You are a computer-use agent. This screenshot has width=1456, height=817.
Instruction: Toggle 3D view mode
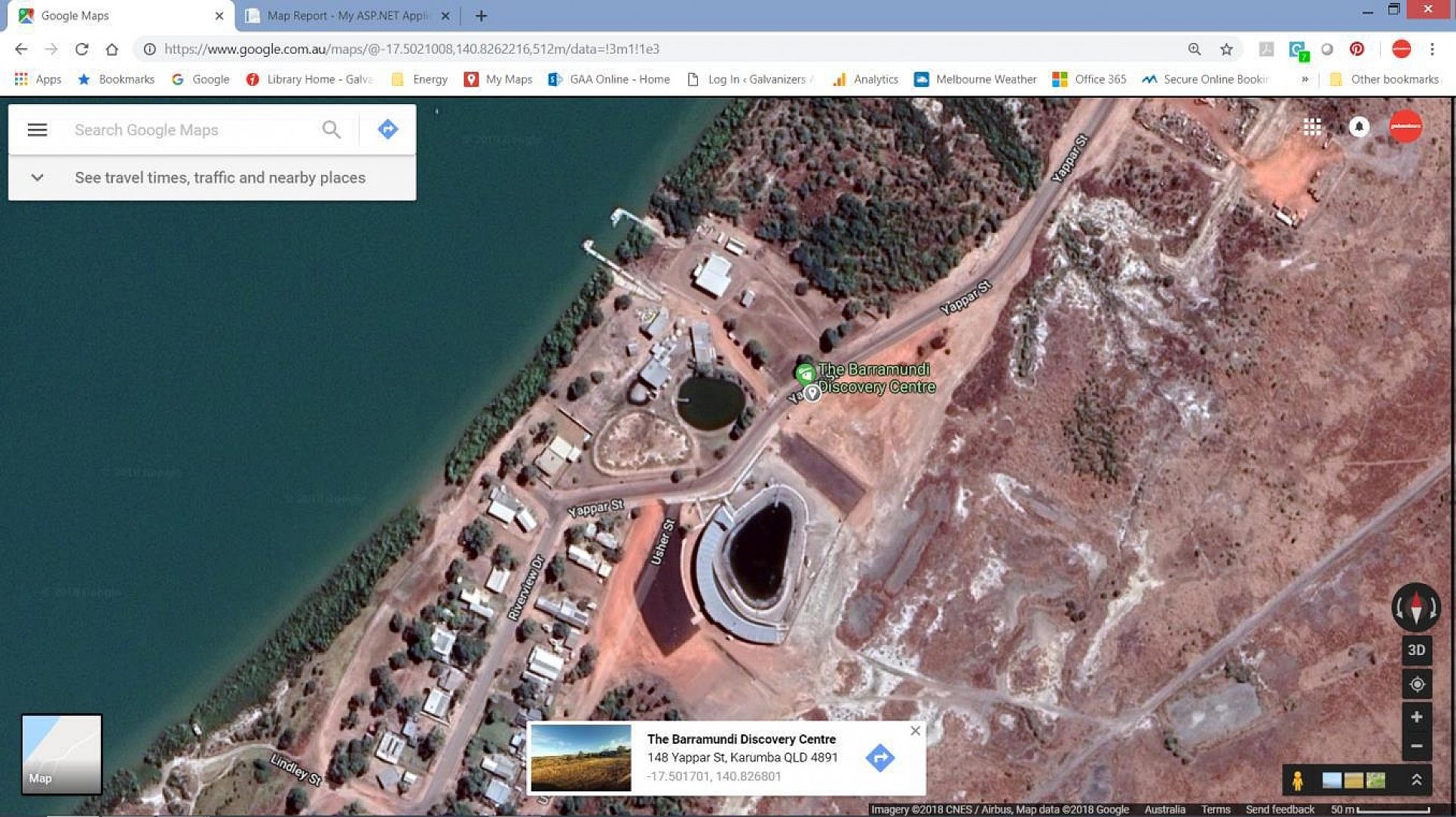pyautogui.click(x=1417, y=650)
